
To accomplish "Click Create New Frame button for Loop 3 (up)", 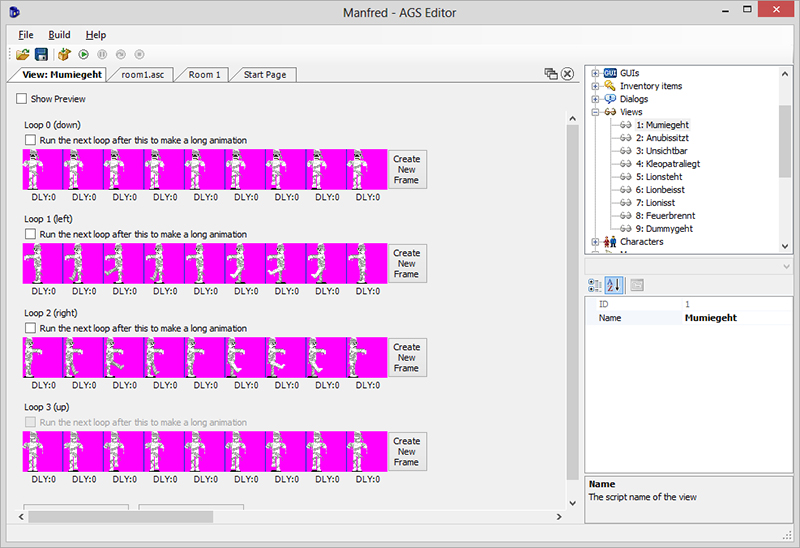I will (406, 452).
